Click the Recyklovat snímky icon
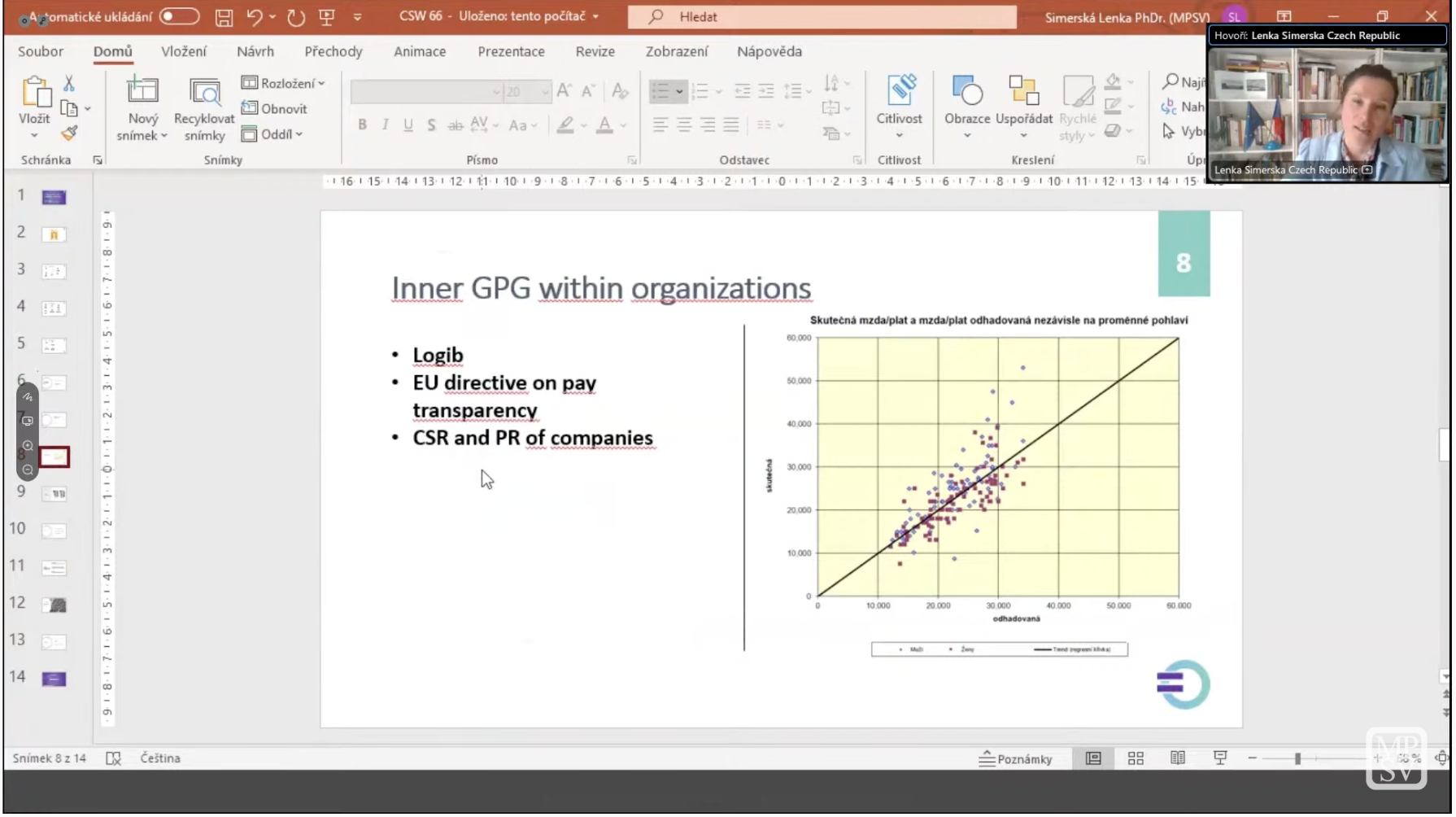Image resolution: width=1456 pixels, height=817 pixels. pyautogui.click(x=204, y=108)
